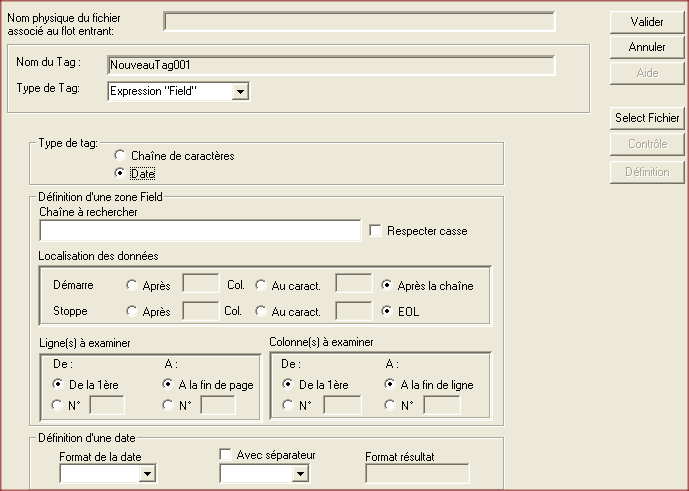Select N° radio under Ligne(s) De column
The height and width of the screenshot is (491, 689).
[x=58, y=405]
